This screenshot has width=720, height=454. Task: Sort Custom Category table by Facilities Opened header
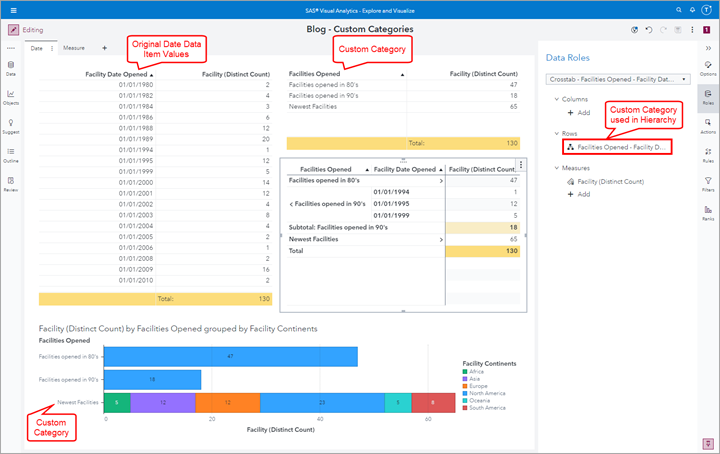pyautogui.click(x=314, y=73)
